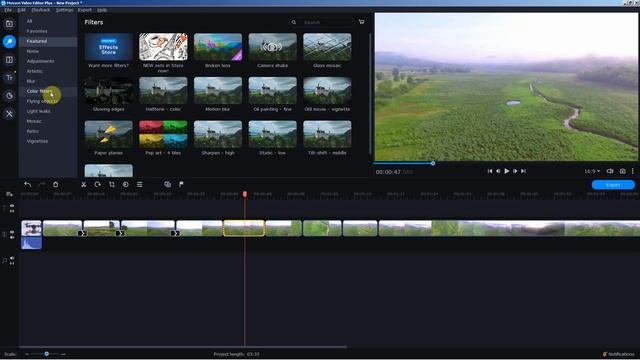This screenshot has height=360, width=640.
Task: Open the player volume speaker icon
Action: [x=610, y=171]
